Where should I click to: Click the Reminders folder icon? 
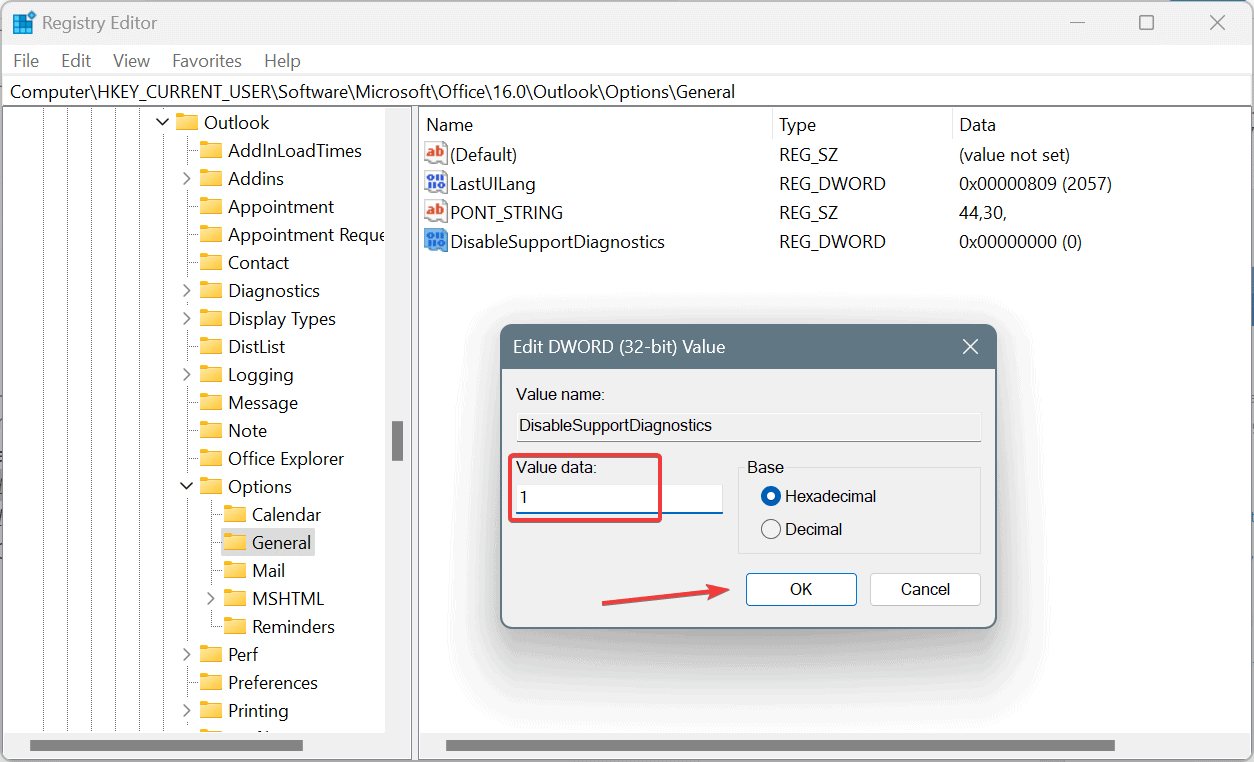coord(235,626)
